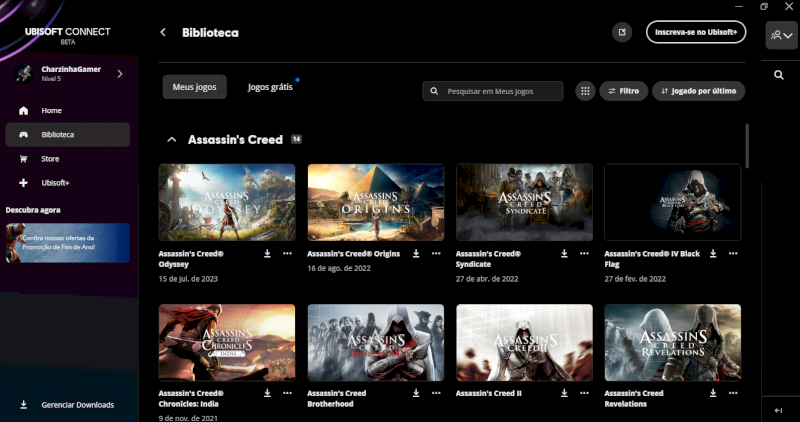This screenshot has height=422, width=800.
Task: Open Assassin's Creed IV Black Flag thumbnail
Action: pos(673,202)
